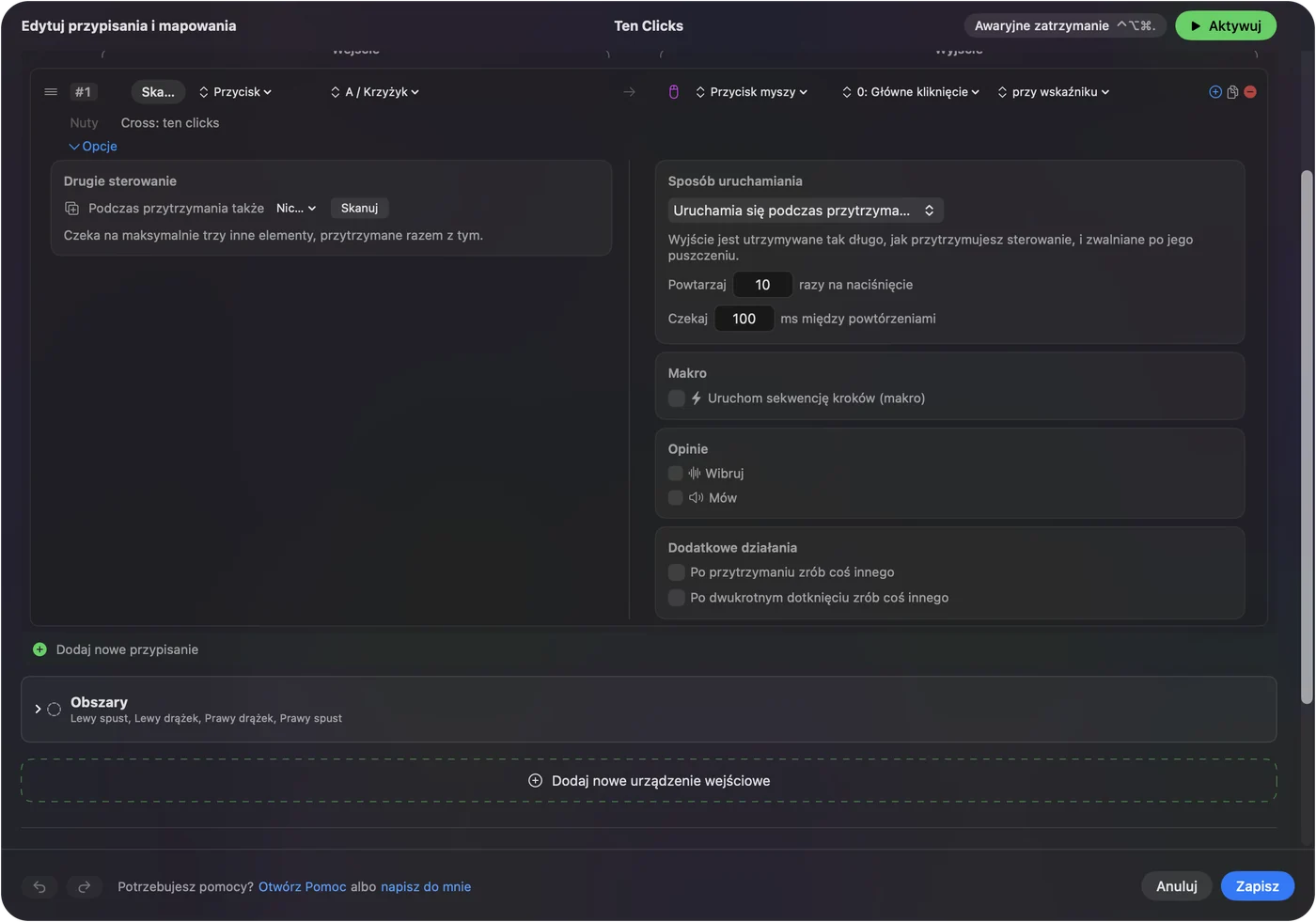Click the purple mouse device icon
Screen dimensions: 1316x922
coord(673,92)
